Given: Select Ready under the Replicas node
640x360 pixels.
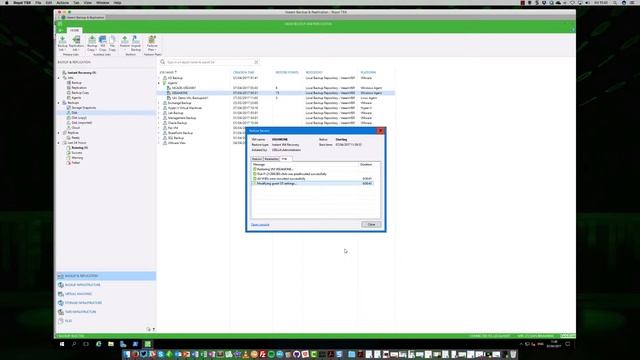Looking at the screenshot, I should click(76, 138).
